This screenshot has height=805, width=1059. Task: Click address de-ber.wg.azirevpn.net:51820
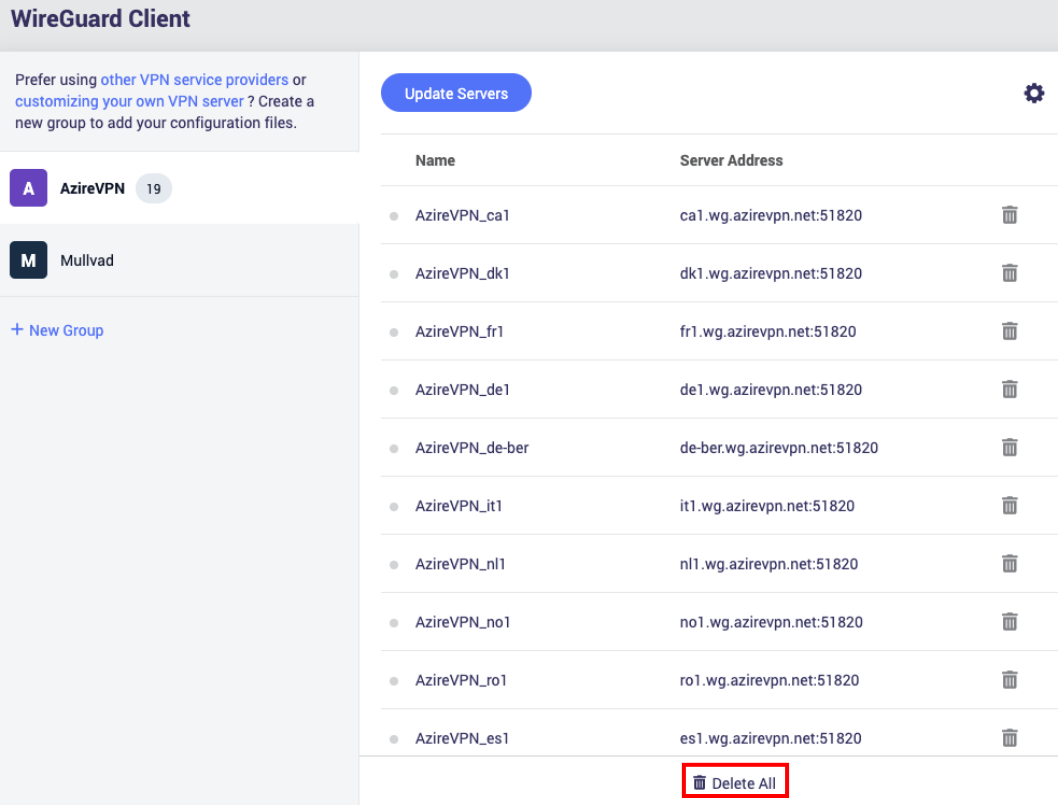point(779,448)
